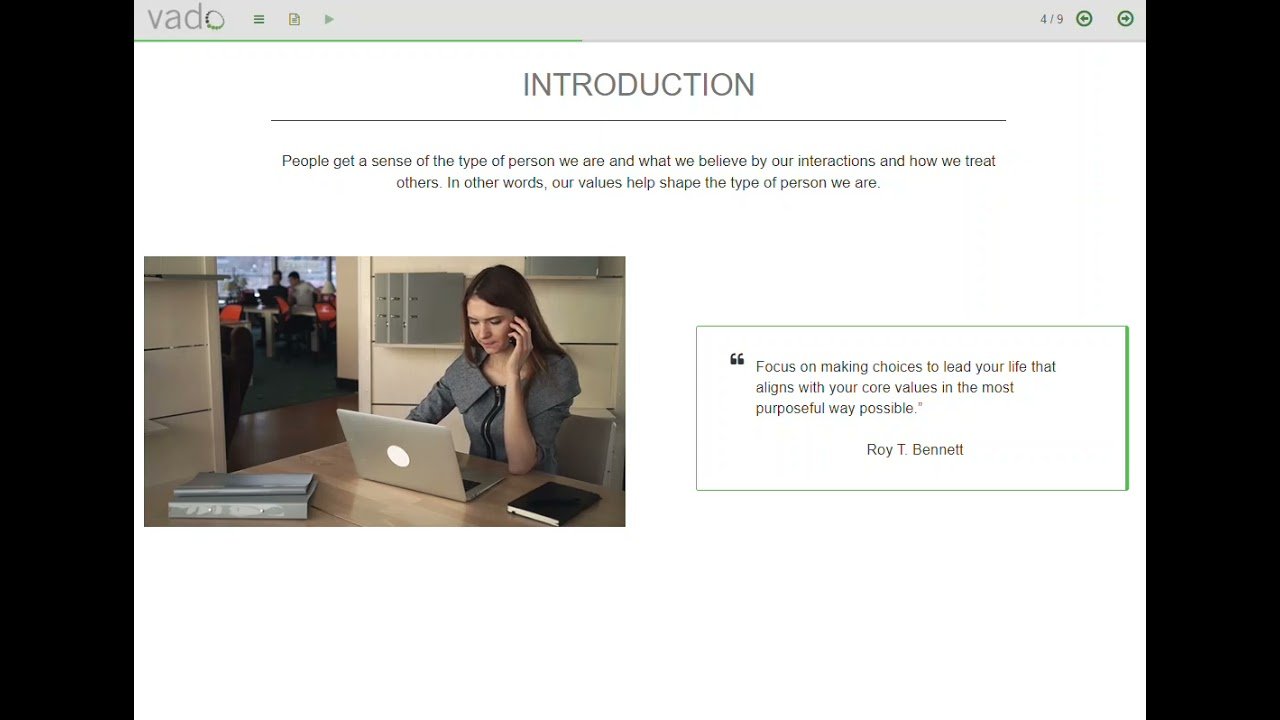Viewport: 1280px width, 720px height.
Task: Select the INTRODUCTION heading
Action: pos(638,85)
